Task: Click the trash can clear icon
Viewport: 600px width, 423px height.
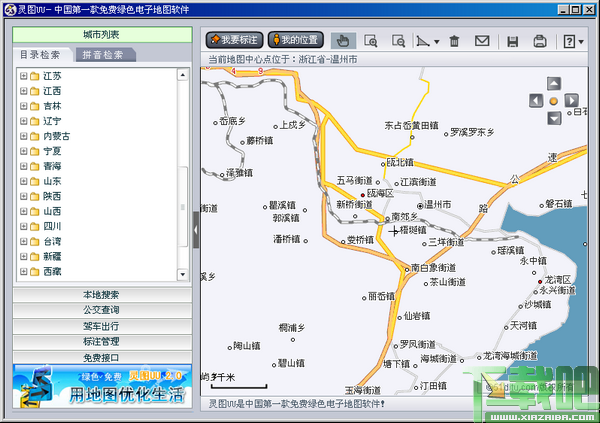Action: tap(454, 41)
